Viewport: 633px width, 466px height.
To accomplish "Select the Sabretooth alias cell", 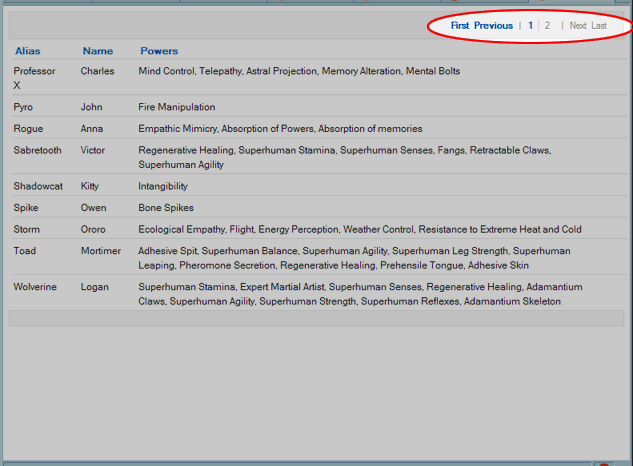I will coord(37,150).
